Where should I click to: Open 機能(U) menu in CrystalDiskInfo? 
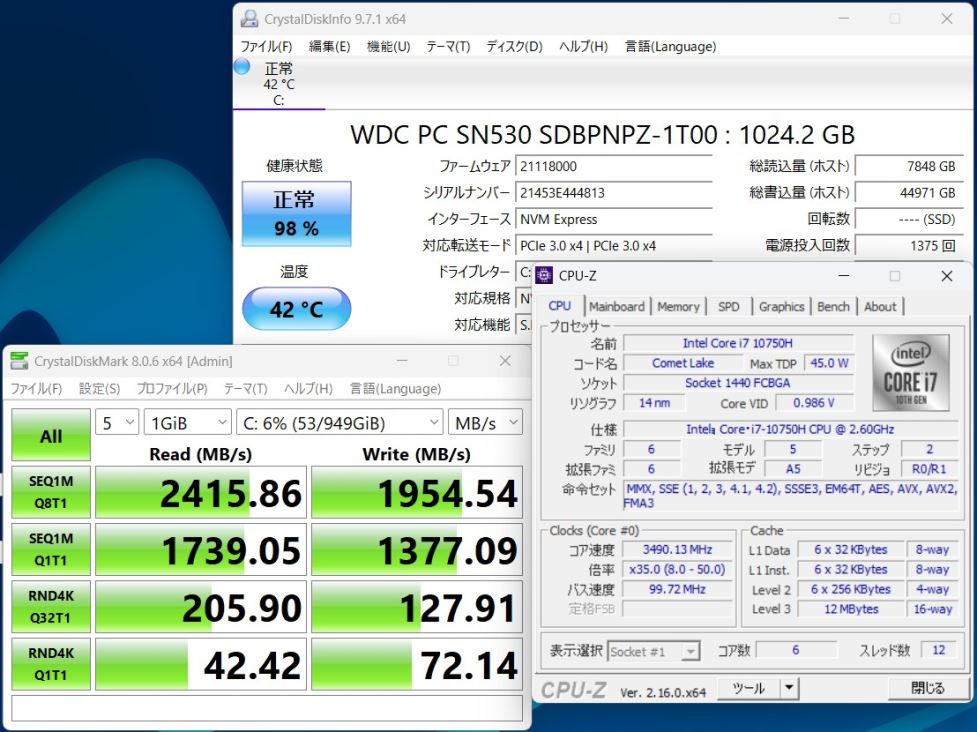tap(388, 46)
